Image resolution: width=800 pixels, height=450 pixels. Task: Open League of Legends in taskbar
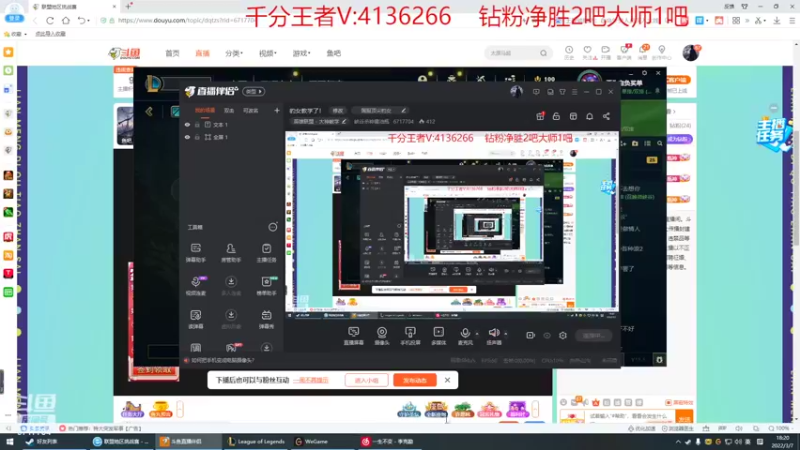click(x=256, y=441)
